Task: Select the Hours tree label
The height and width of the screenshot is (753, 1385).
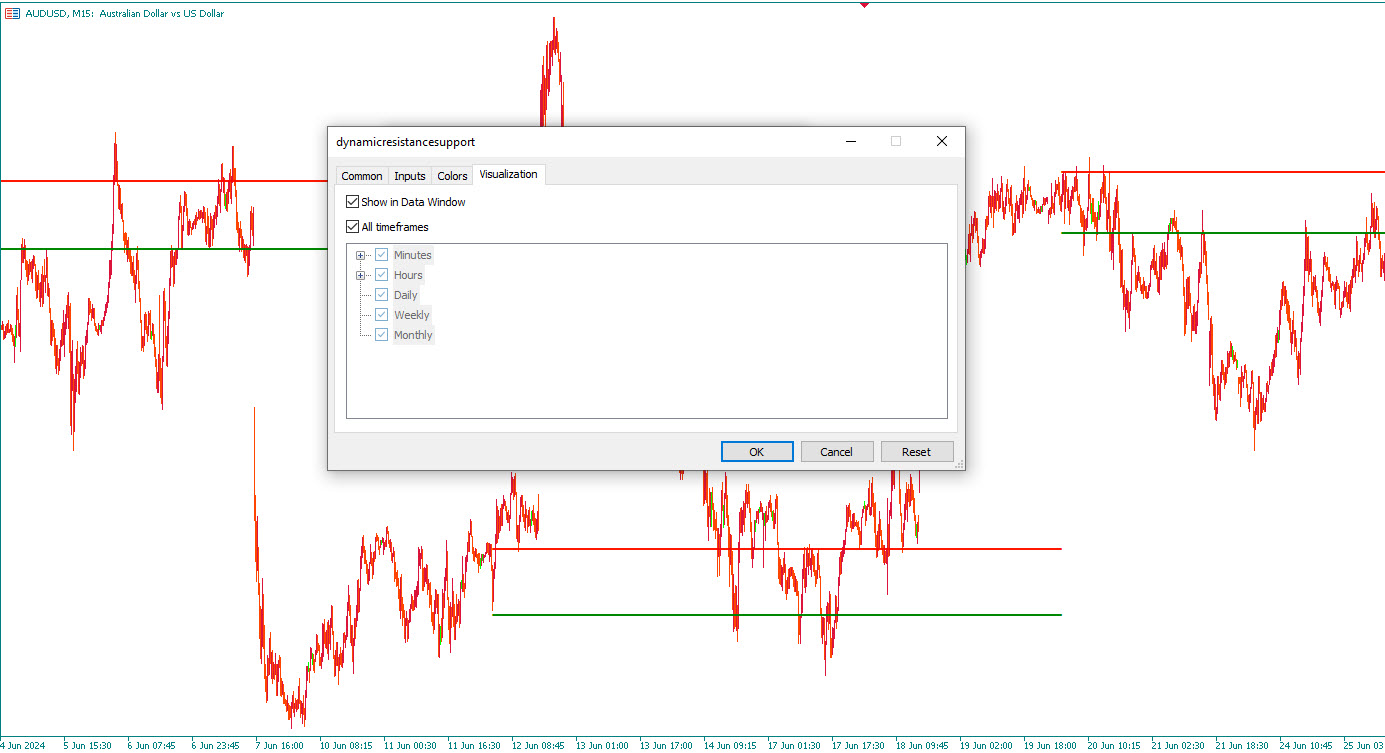Action: pos(408,275)
